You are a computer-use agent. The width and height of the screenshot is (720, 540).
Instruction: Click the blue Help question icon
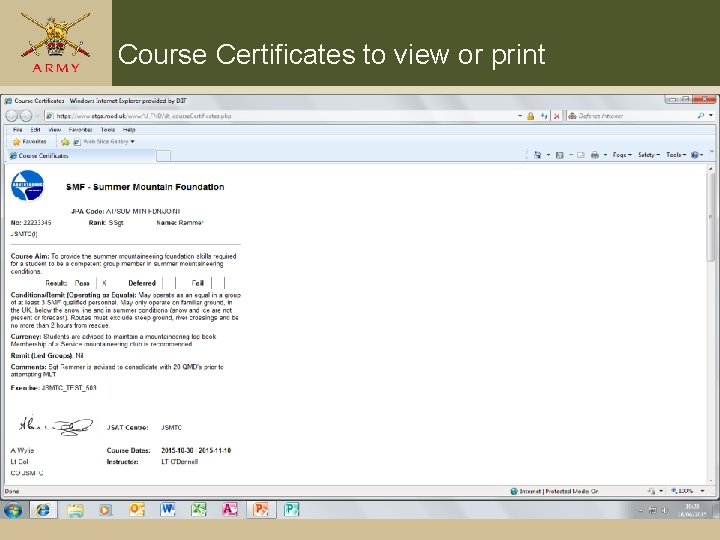pos(696,155)
